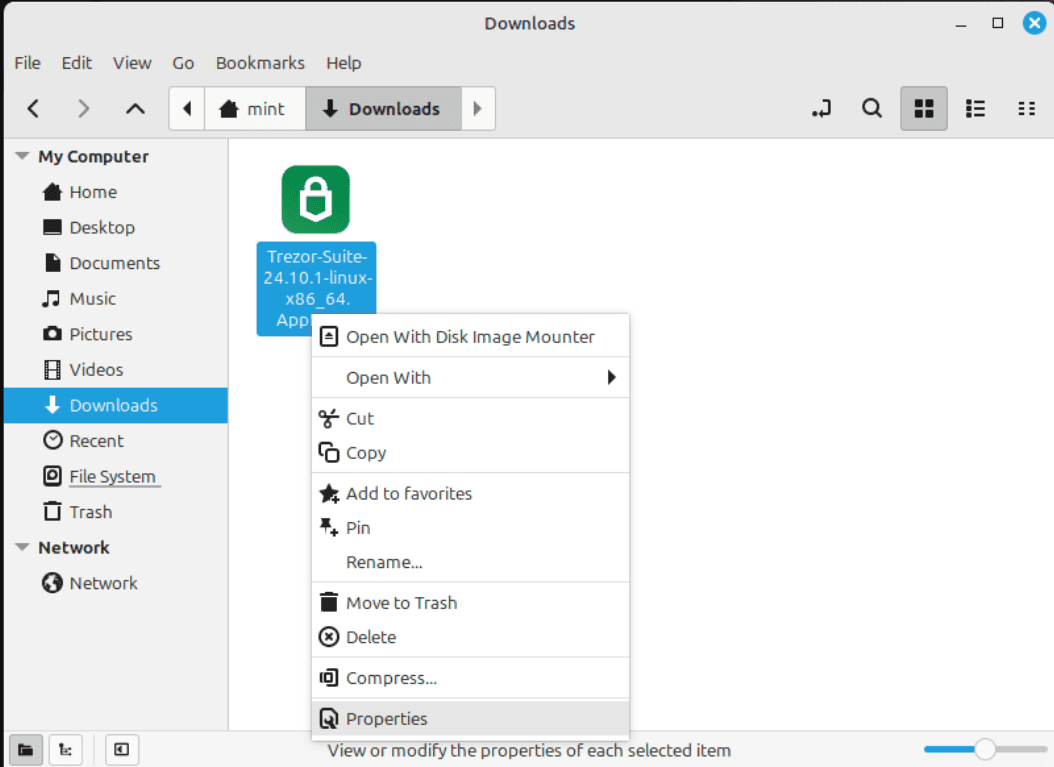
Task: Choose Open With Disk Image Mounter
Action: tap(471, 337)
